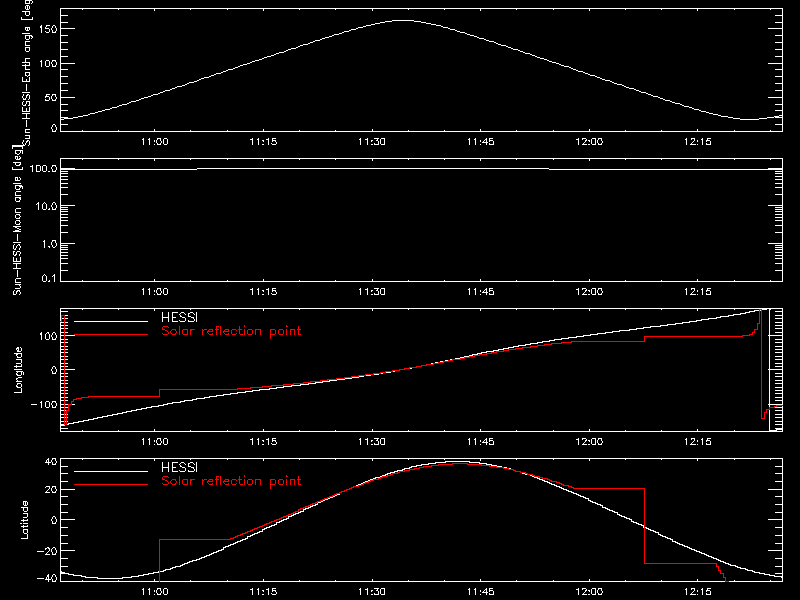Click the Latitude axis title
Viewport: 800px width, 600px height.
coord(24,520)
